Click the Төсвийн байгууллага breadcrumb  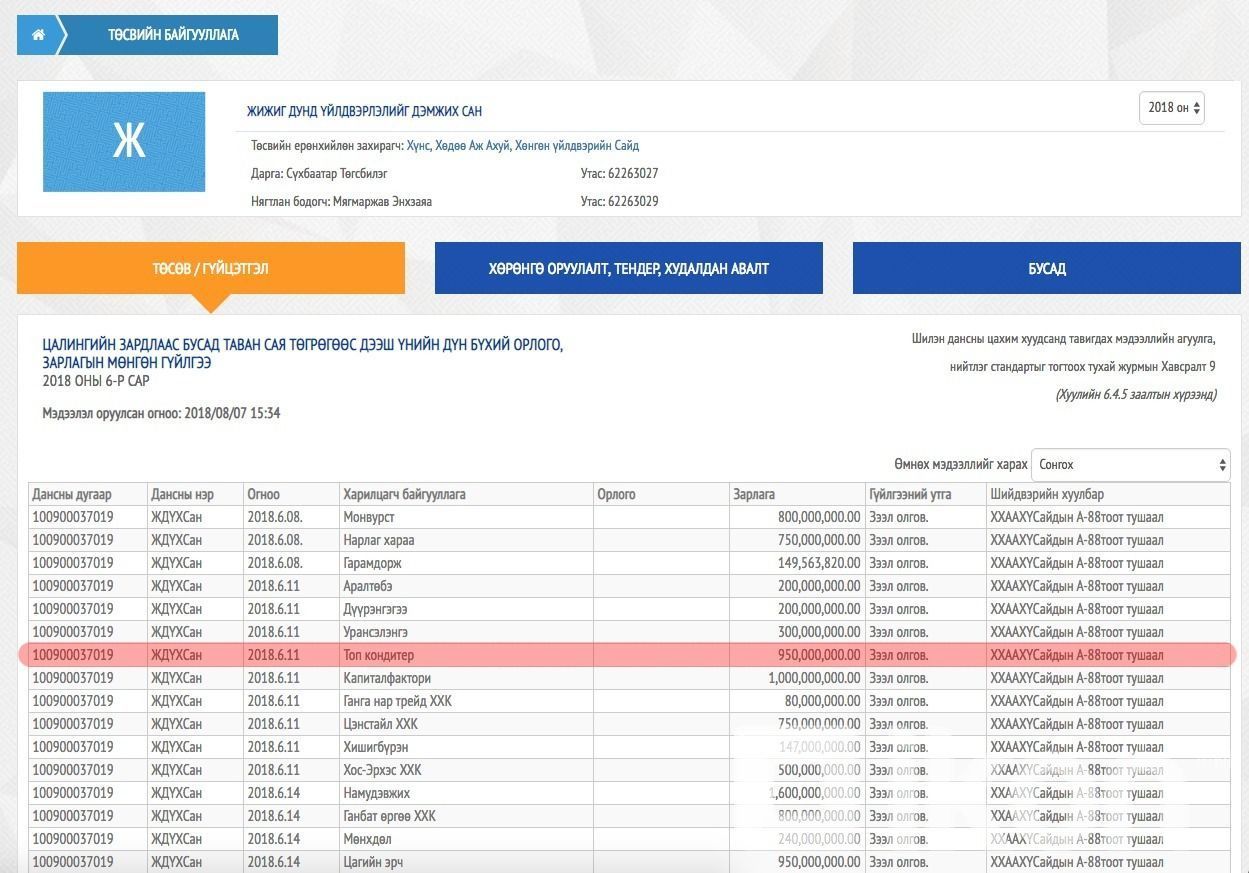(x=173, y=35)
